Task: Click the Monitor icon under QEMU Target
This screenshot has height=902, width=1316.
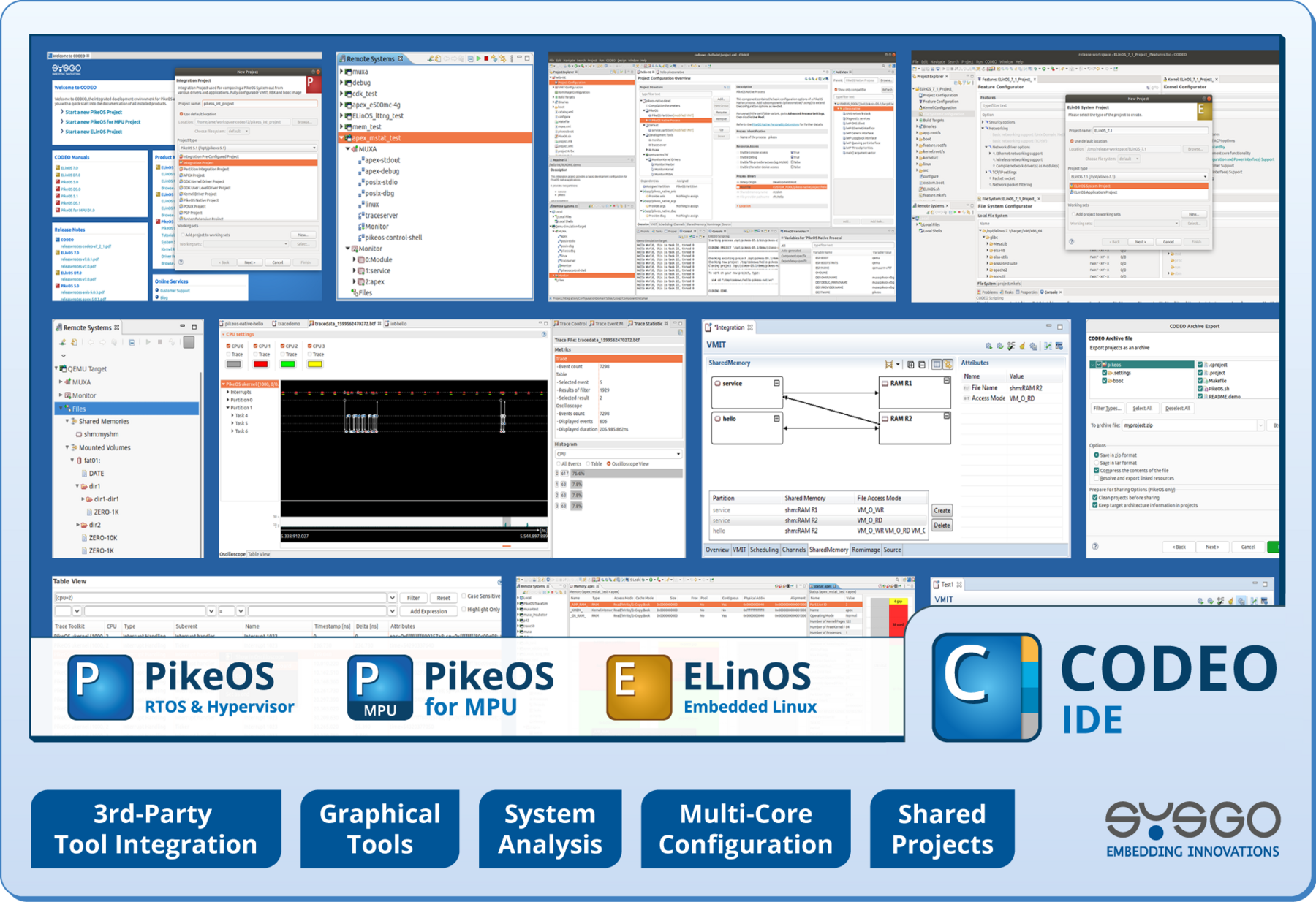Action: [x=67, y=395]
